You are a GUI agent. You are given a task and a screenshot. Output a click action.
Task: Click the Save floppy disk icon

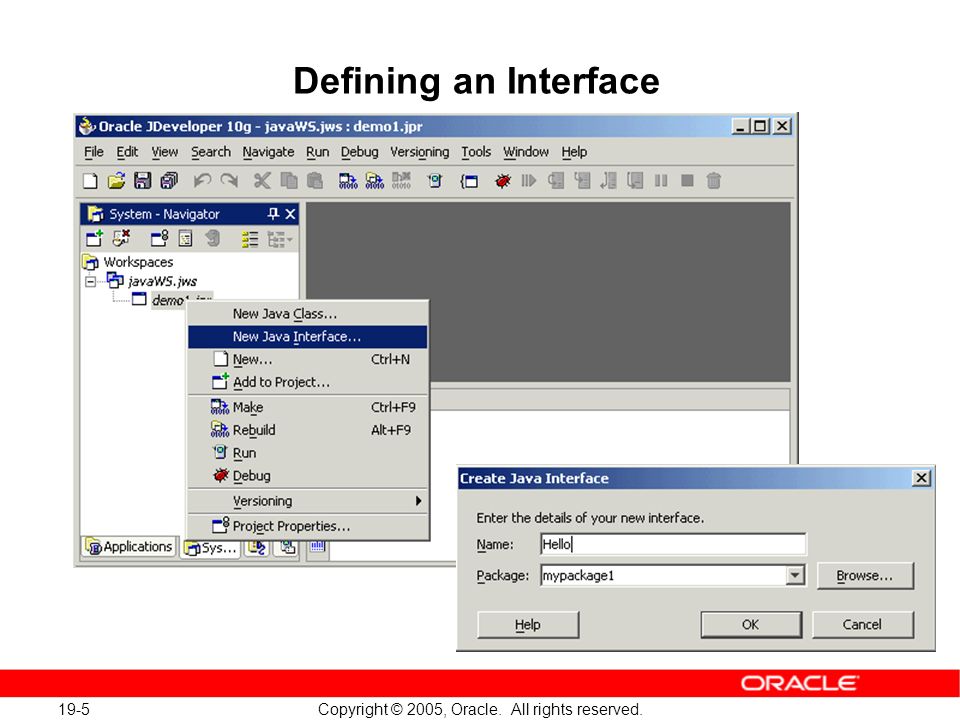[143, 181]
